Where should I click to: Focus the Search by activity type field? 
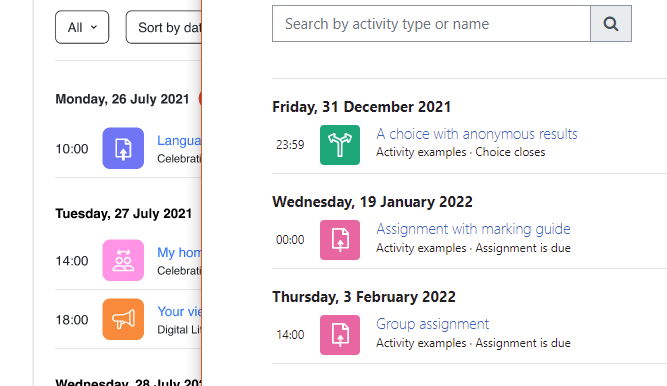pos(431,24)
